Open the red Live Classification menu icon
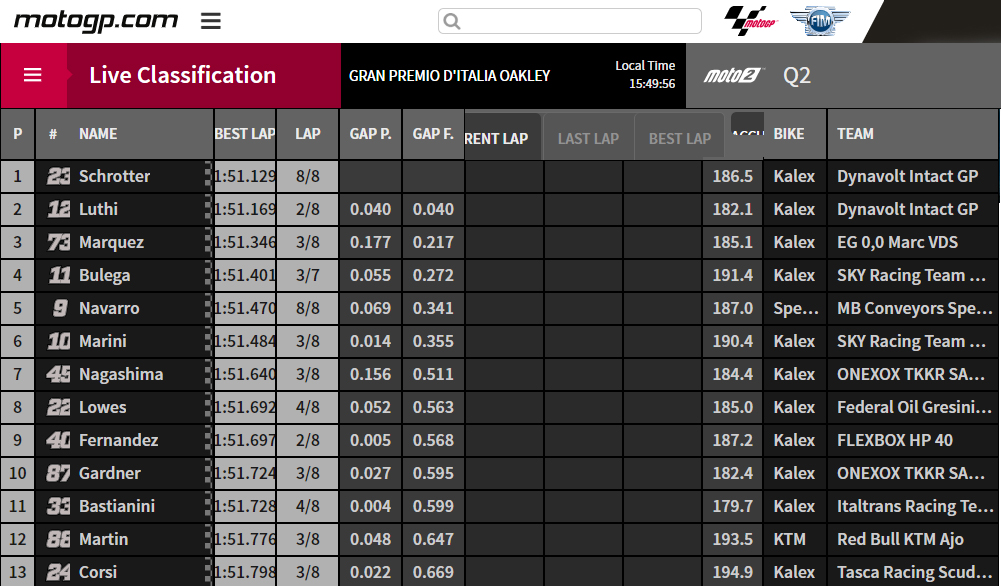 point(33,75)
